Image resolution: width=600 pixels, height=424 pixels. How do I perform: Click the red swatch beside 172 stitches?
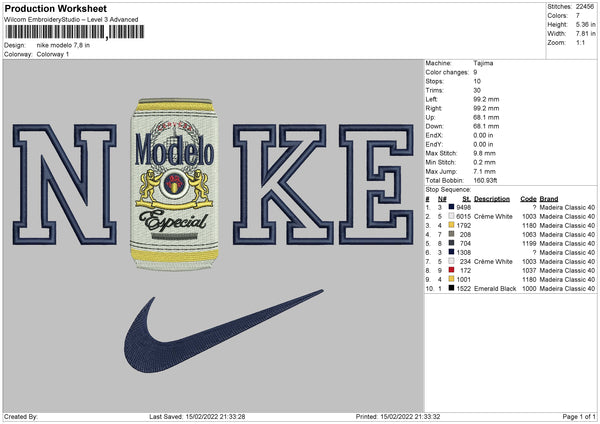451,270
